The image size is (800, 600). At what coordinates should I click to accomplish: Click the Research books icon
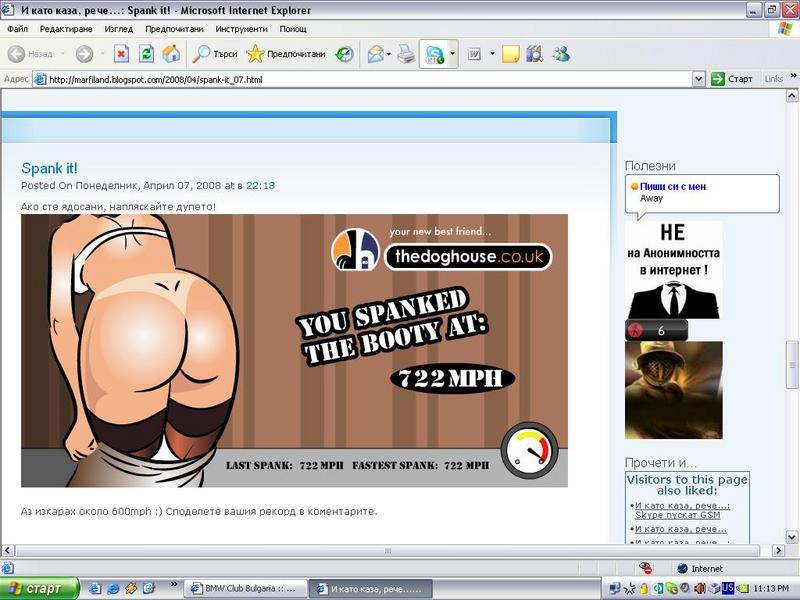(x=535, y=54)
